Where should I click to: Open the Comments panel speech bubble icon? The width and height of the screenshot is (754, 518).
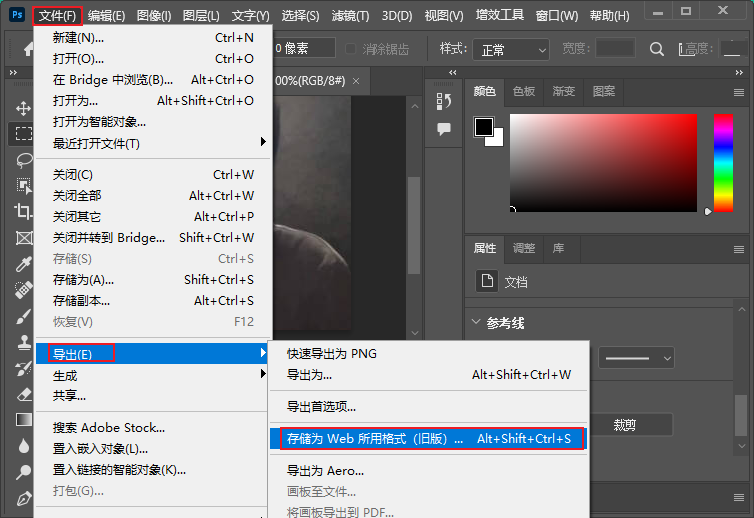(x=444, y=129)
